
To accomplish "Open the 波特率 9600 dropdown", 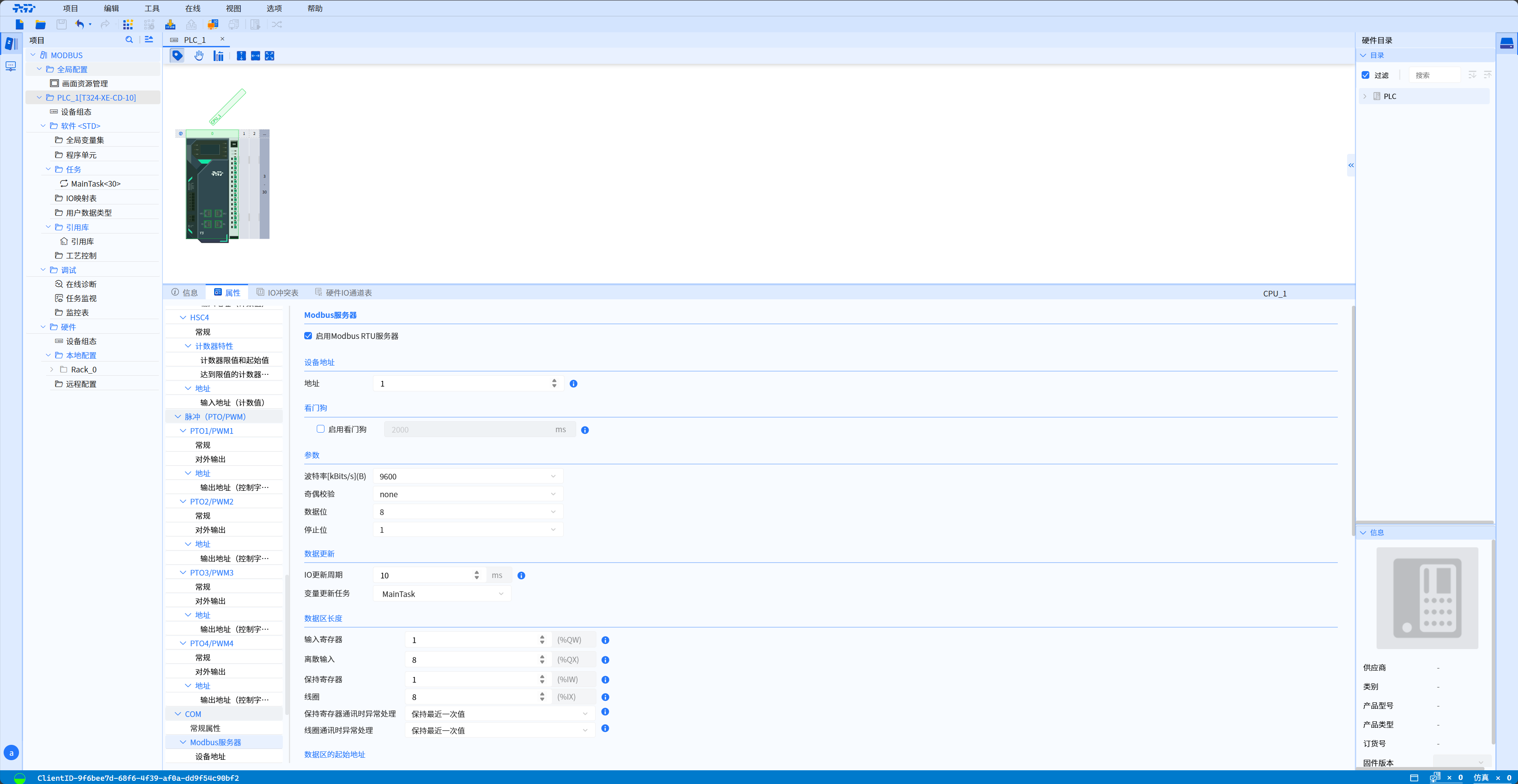I will click(x=468, y=476).
